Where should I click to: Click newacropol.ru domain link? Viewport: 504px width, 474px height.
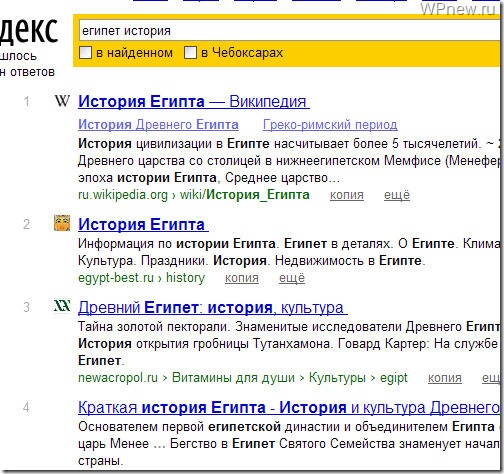point(118,378)
